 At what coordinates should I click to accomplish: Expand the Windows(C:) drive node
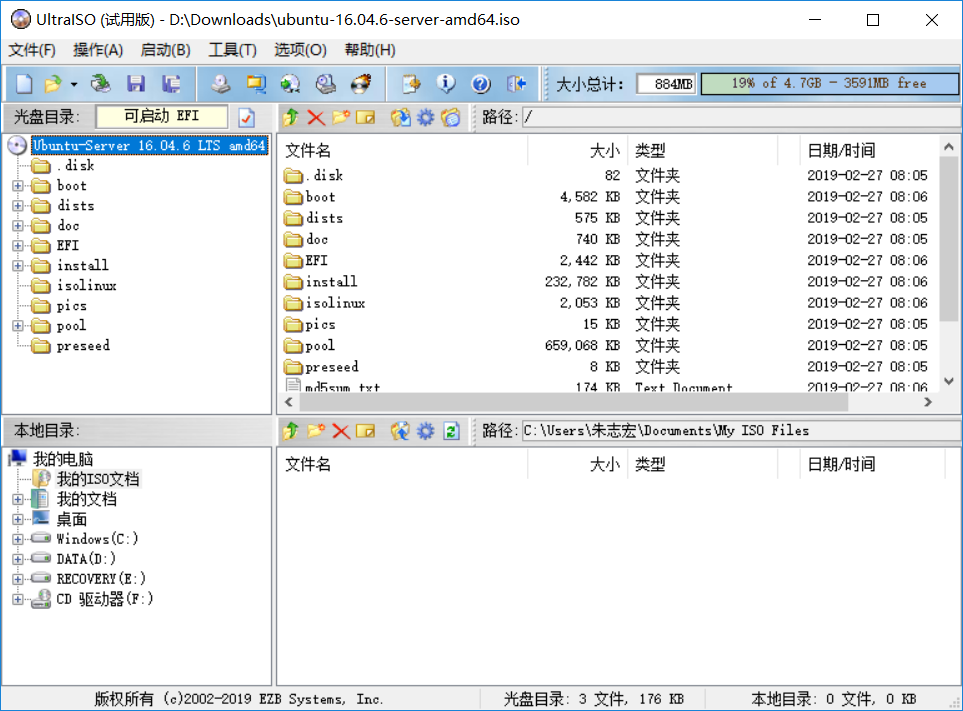[x=18, y=539]
